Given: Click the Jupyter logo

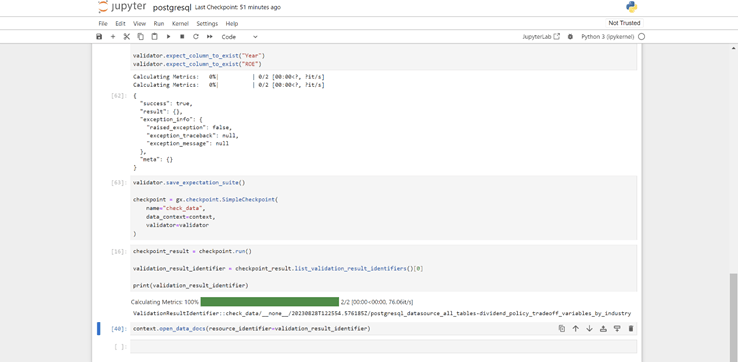Looking at the screenshot, I should point(122,7).
